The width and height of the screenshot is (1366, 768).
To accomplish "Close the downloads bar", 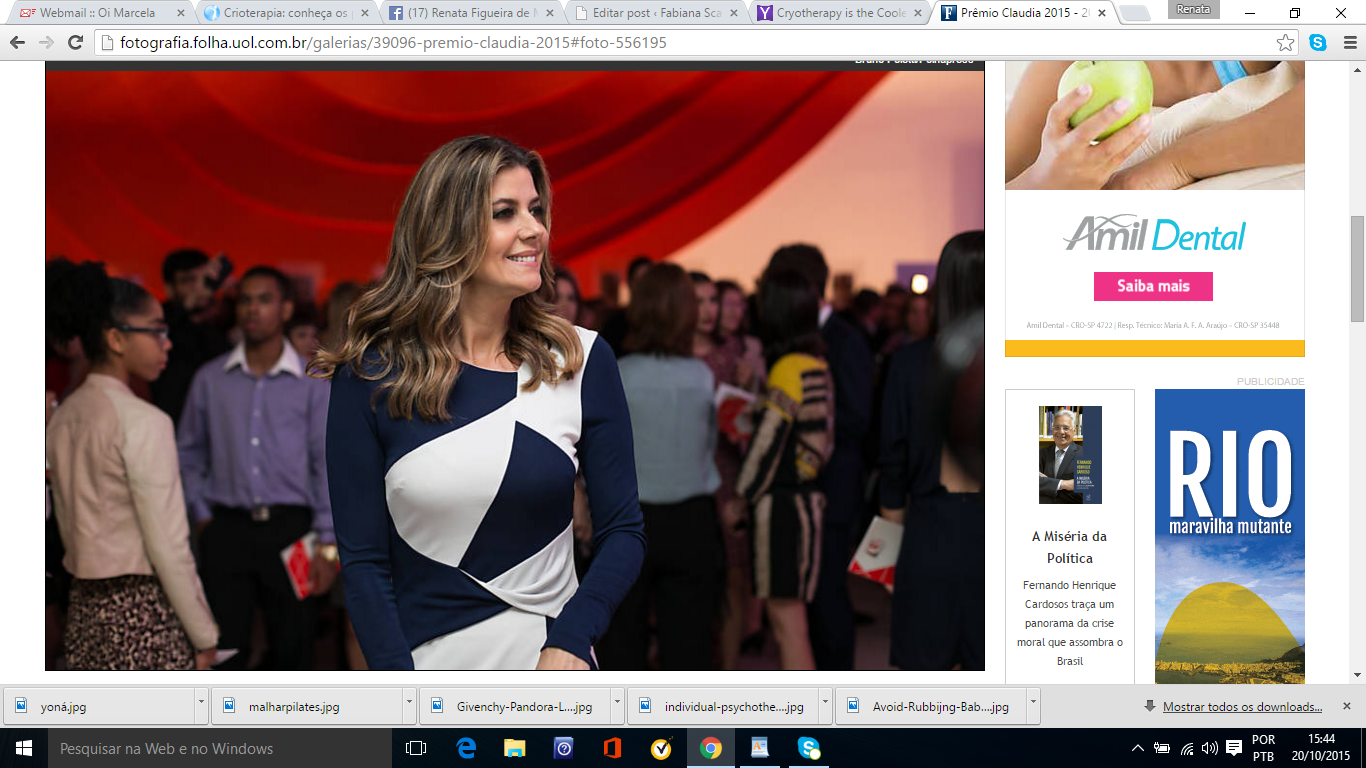I will [x=1347, y=706].
